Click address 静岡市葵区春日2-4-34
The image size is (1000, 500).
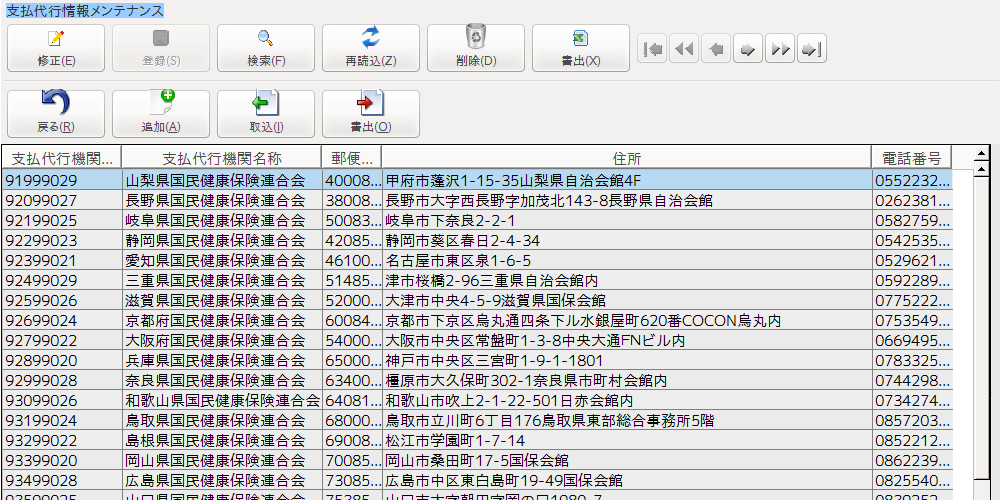click(x=626, y=240)
